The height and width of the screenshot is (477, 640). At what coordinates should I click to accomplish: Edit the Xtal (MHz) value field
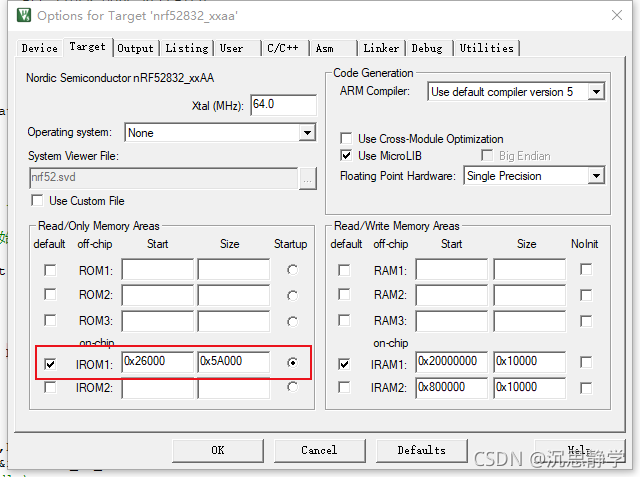283,105
